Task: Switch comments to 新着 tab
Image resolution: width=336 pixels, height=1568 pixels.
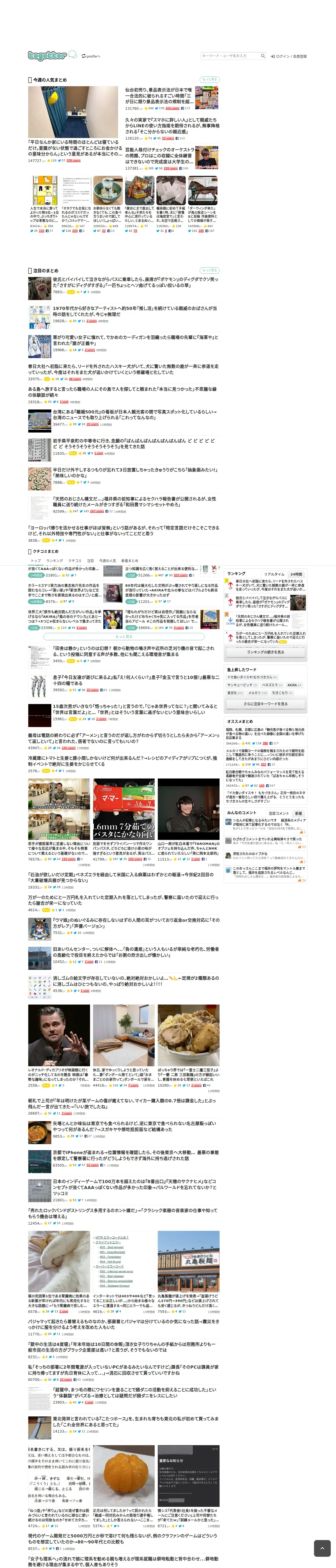Action: point(298,813)
